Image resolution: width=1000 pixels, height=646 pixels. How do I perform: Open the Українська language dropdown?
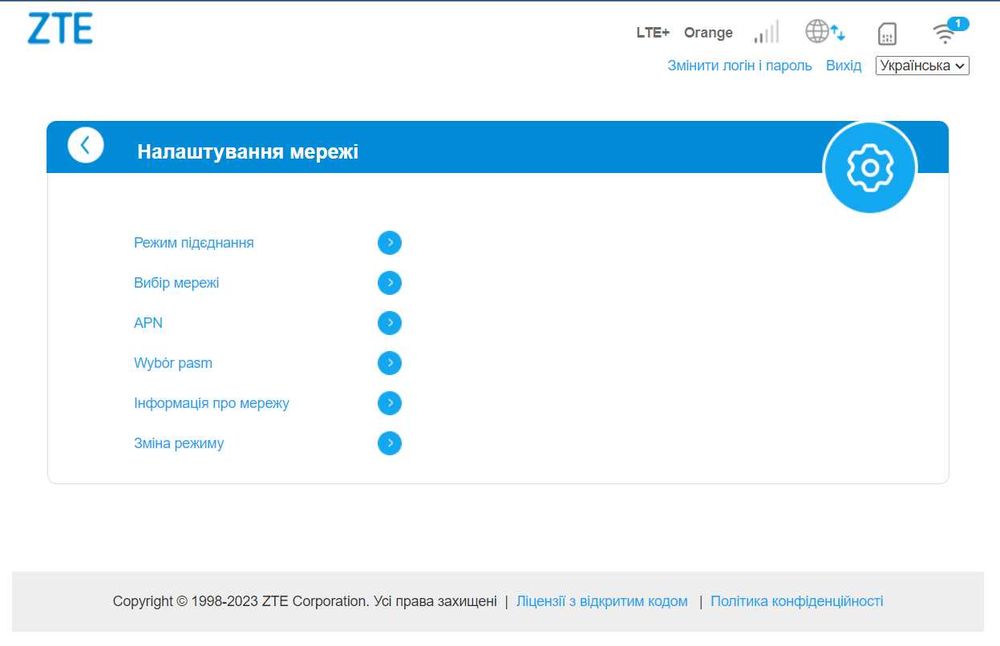(x=922, y=66)
